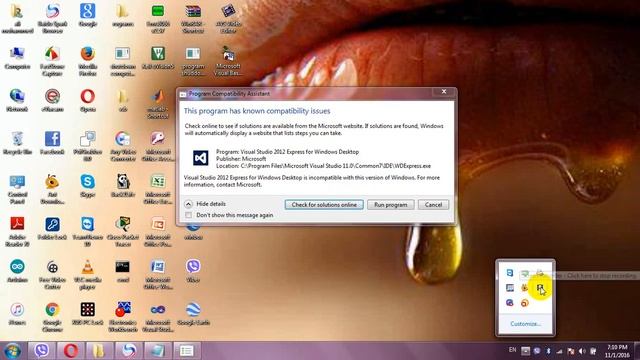Click the Windows Start button

pyautogui.click(x=12, y=351)
